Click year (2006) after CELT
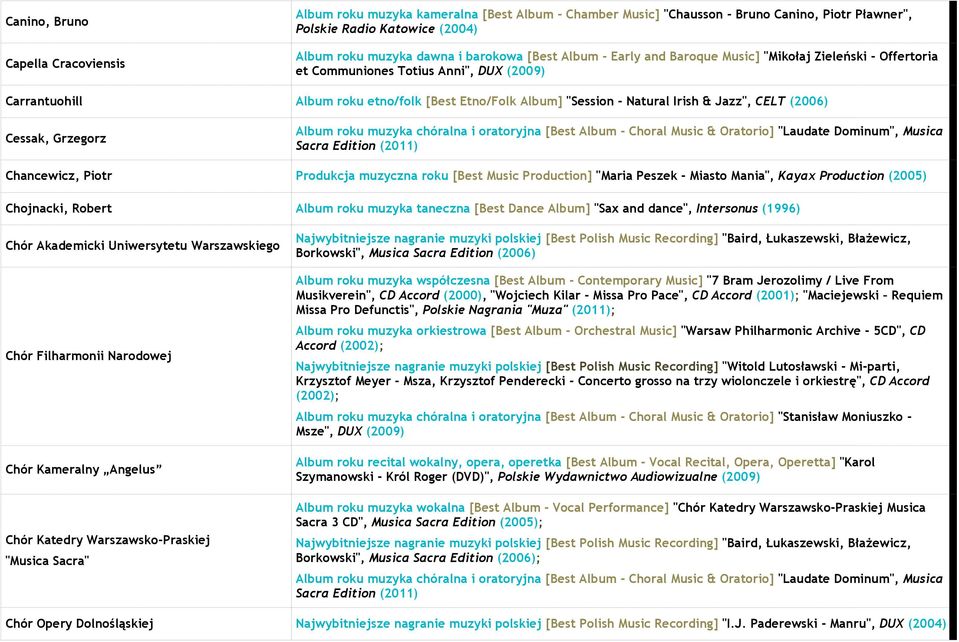The height and width of the screenshot is (642, 959). [x=809, y=101]
